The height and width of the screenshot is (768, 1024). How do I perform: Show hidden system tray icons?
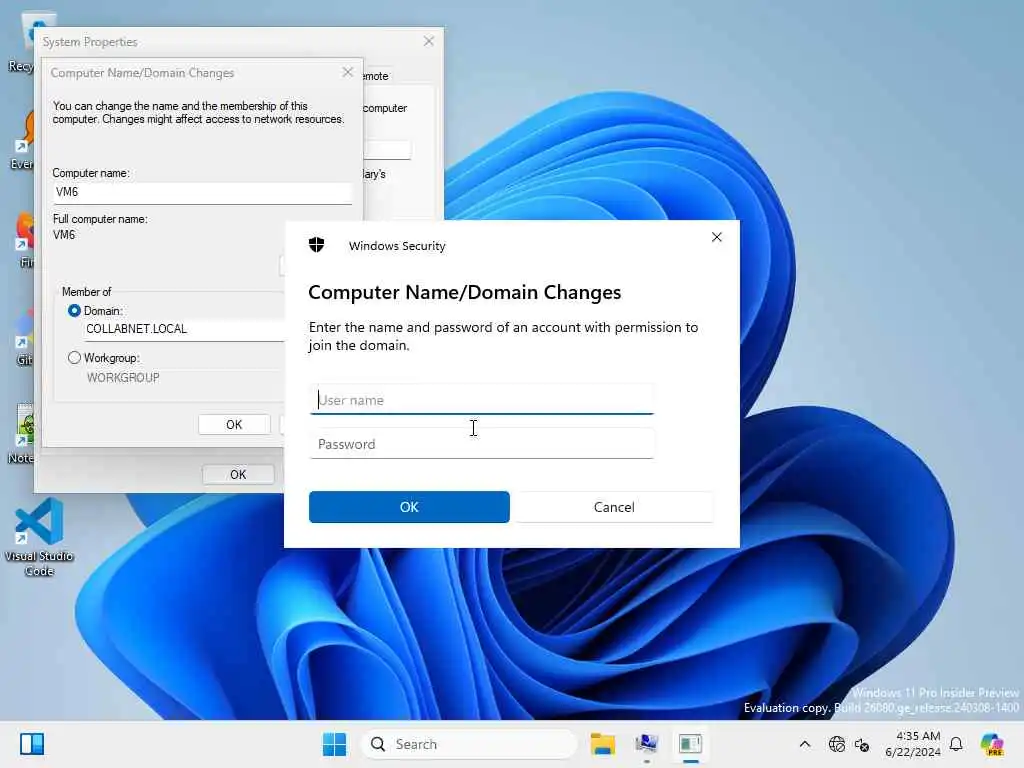tap(805, 744)
